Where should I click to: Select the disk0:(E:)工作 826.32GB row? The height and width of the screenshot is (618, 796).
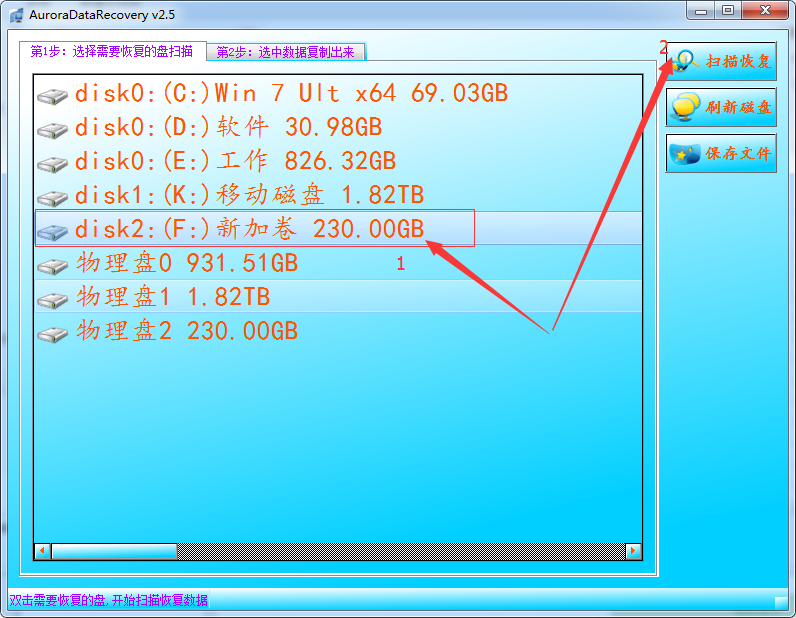click(x=338, y=161)
